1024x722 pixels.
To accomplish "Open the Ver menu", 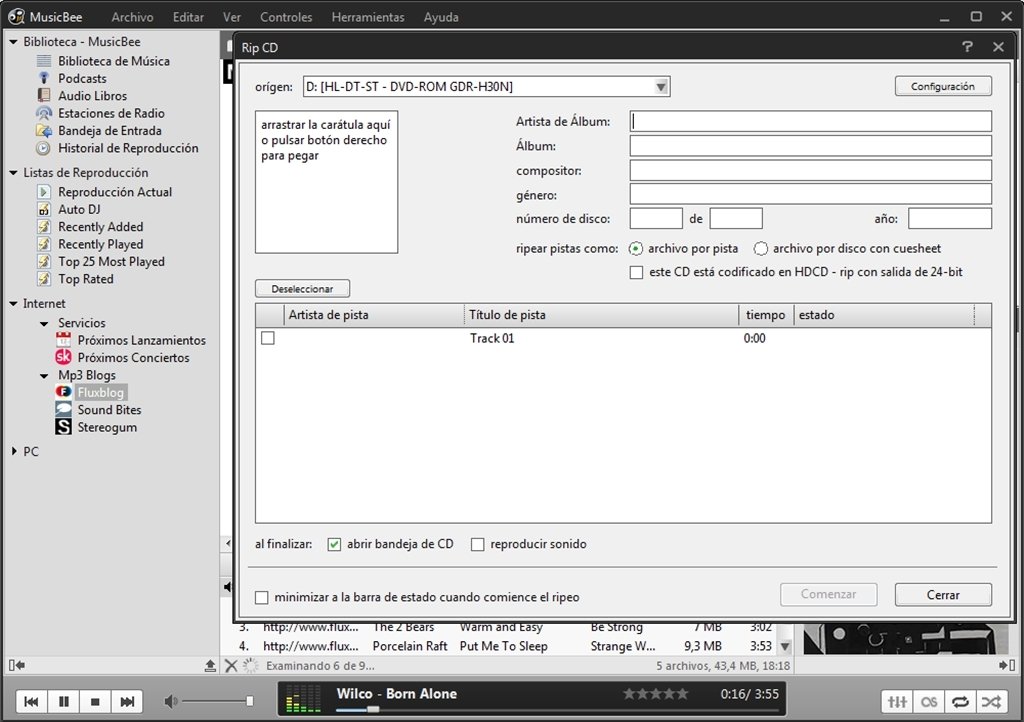I will [x=232, y=17].
